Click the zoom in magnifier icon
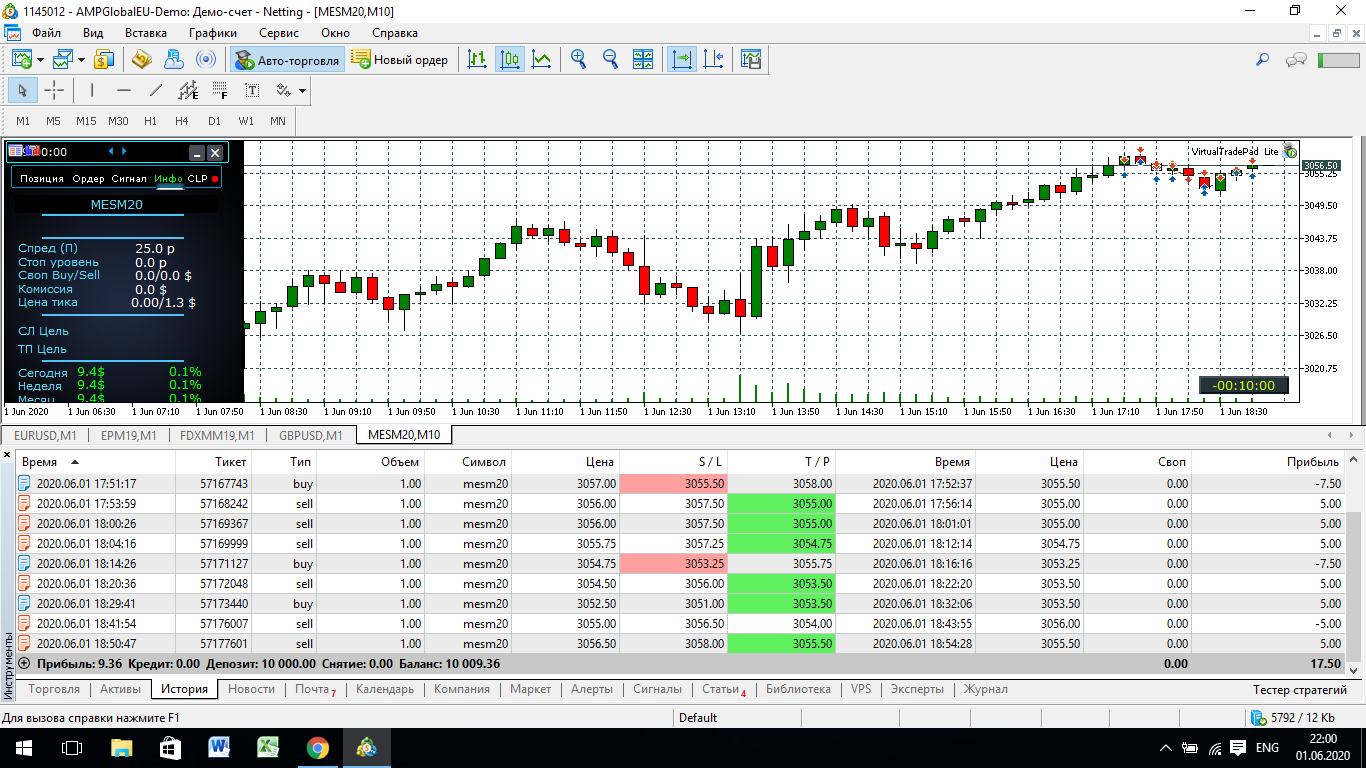The width and height of the screenshot is (1366, 768). click(578, 59)
